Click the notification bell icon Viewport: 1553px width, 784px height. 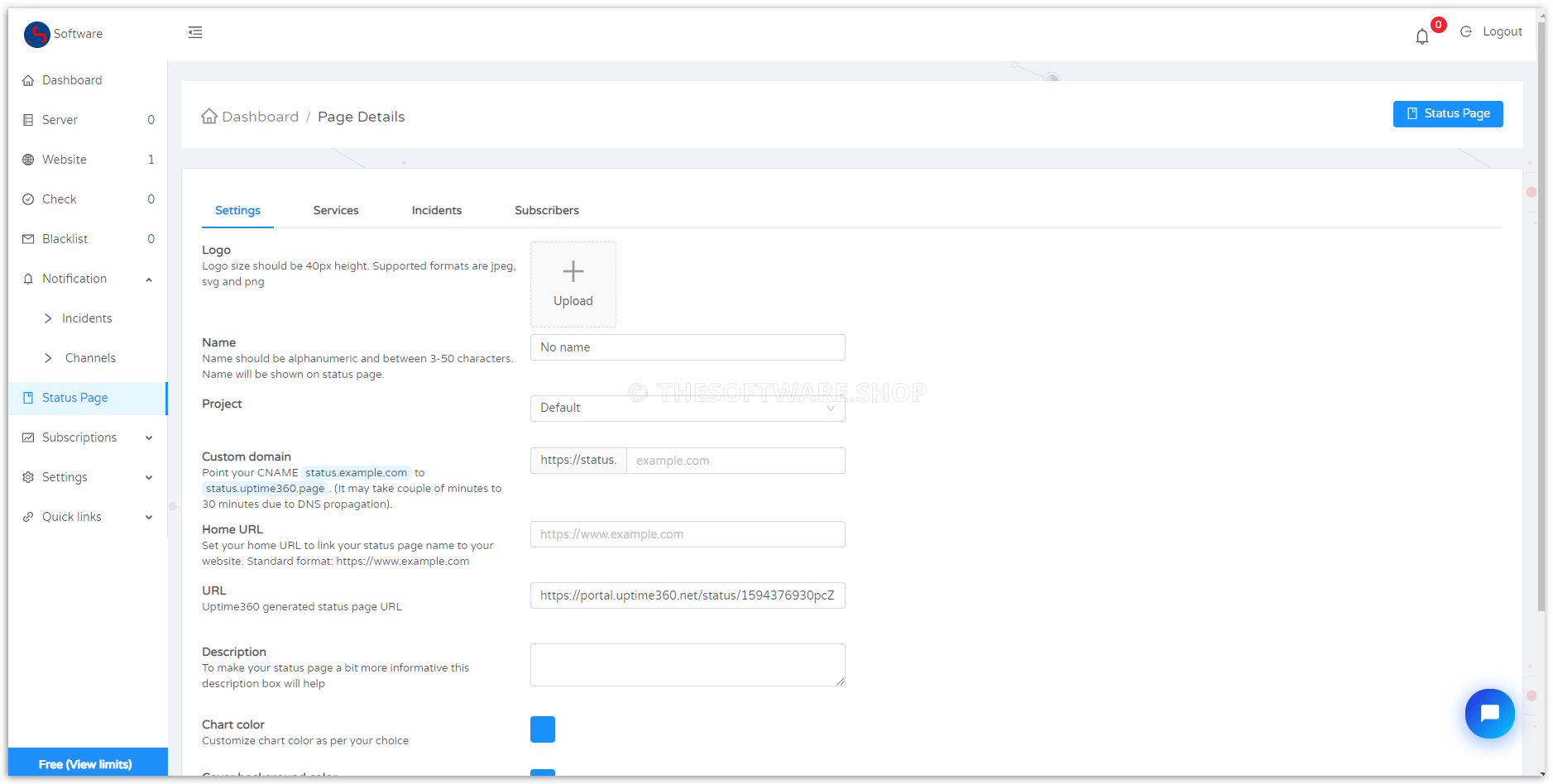point(1421,36)
